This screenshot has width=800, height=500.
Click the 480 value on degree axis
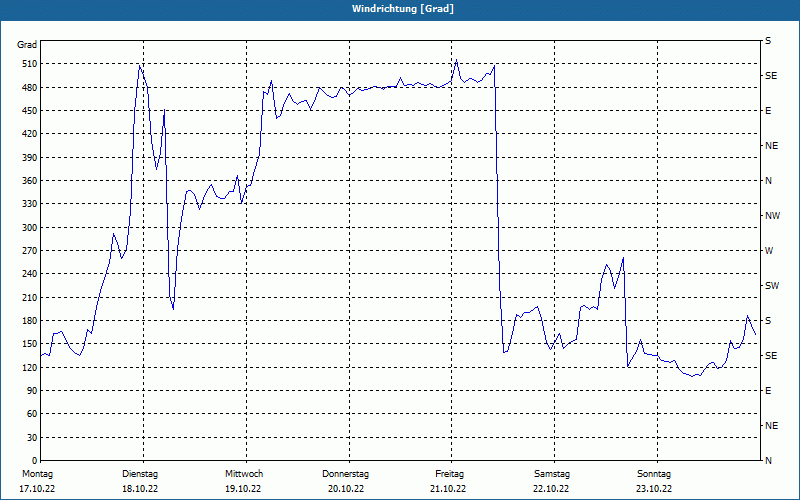[29, 88]
